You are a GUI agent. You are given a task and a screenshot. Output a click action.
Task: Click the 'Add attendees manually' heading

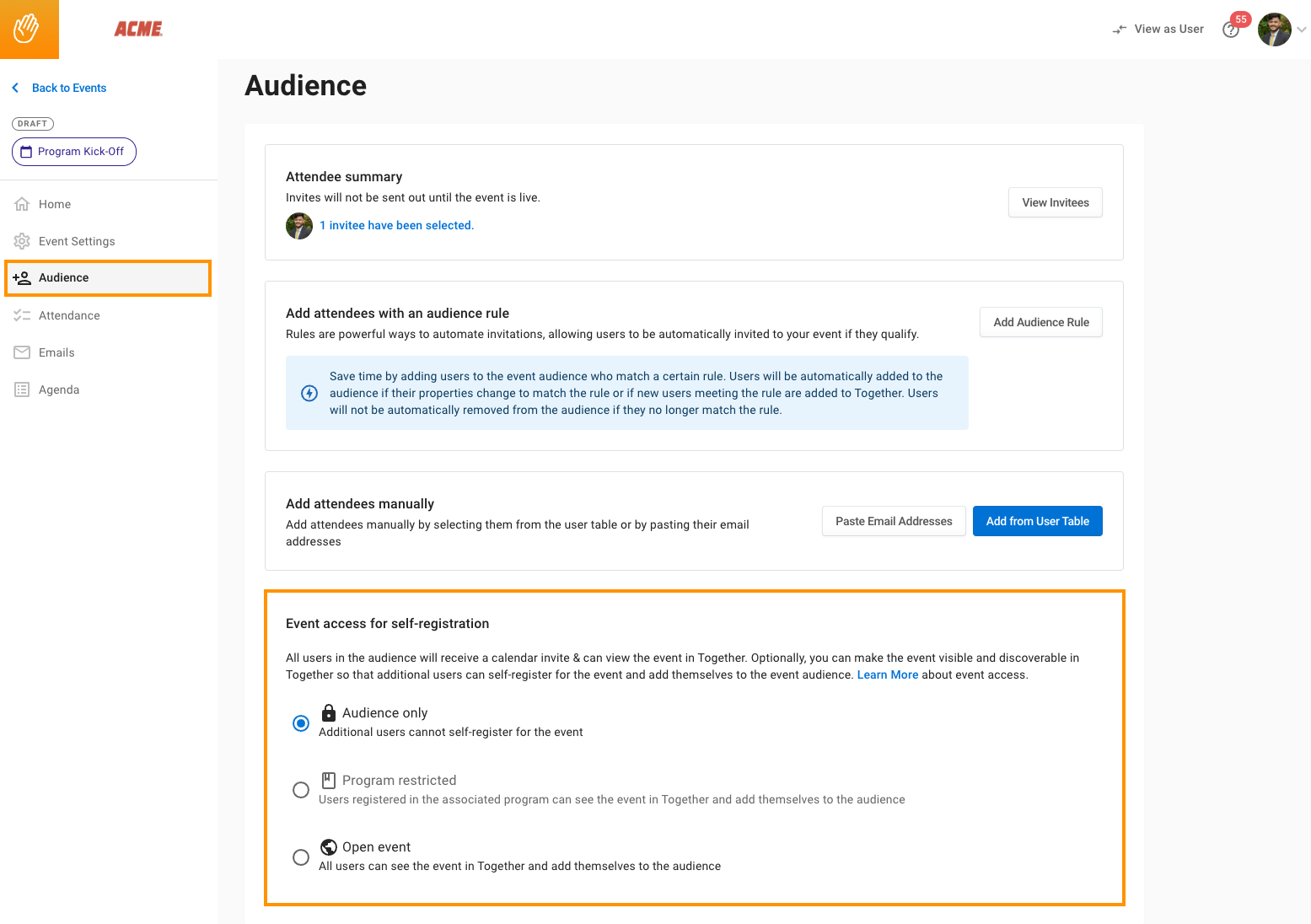point(360,503)
